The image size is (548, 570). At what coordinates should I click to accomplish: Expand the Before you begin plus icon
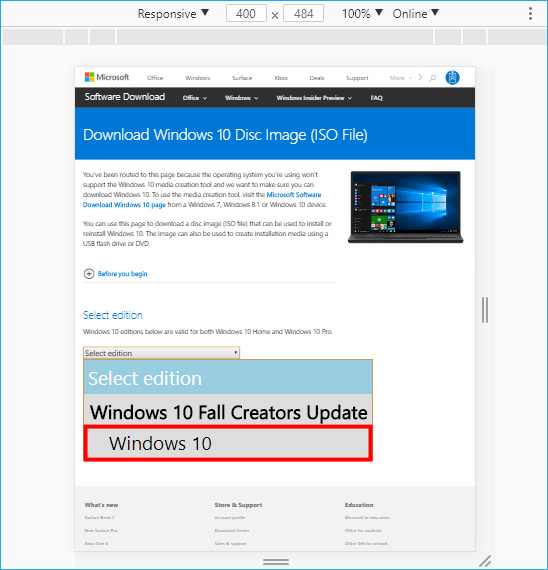coord(89,274)
